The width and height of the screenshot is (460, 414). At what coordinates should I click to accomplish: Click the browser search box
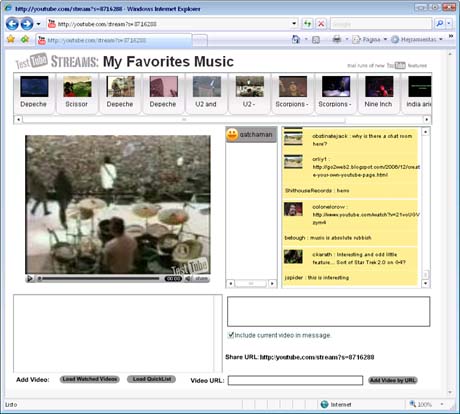click(x=381, y=24)
